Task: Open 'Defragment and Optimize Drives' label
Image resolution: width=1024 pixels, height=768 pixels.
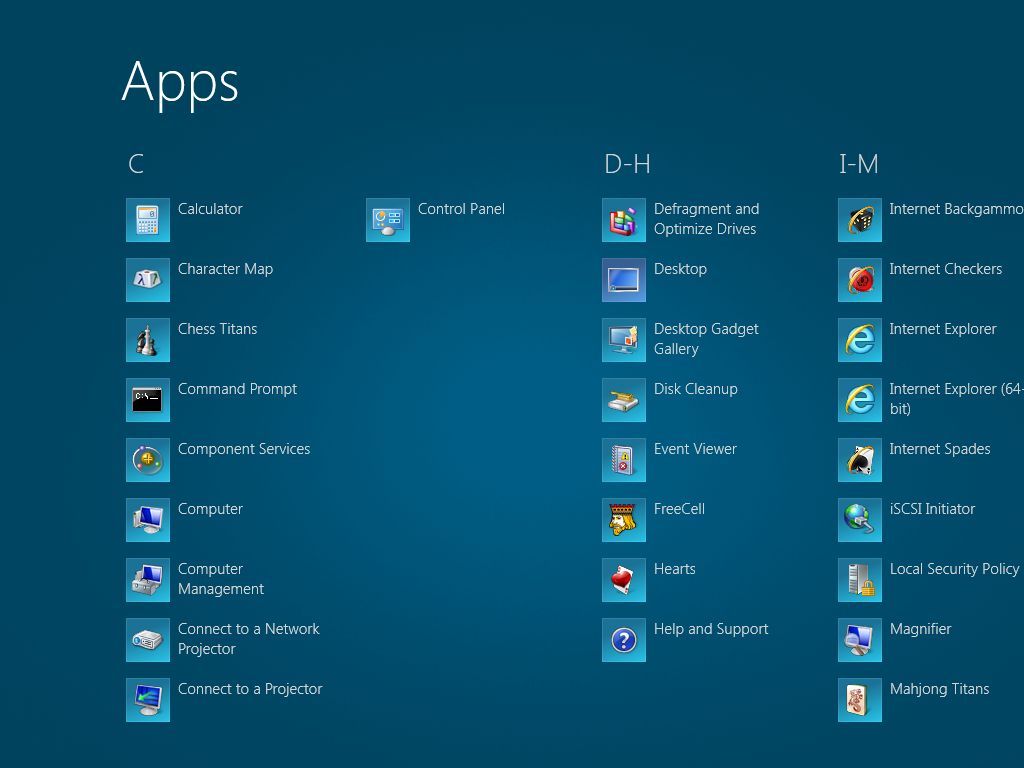Action: (x=707, y=219)
